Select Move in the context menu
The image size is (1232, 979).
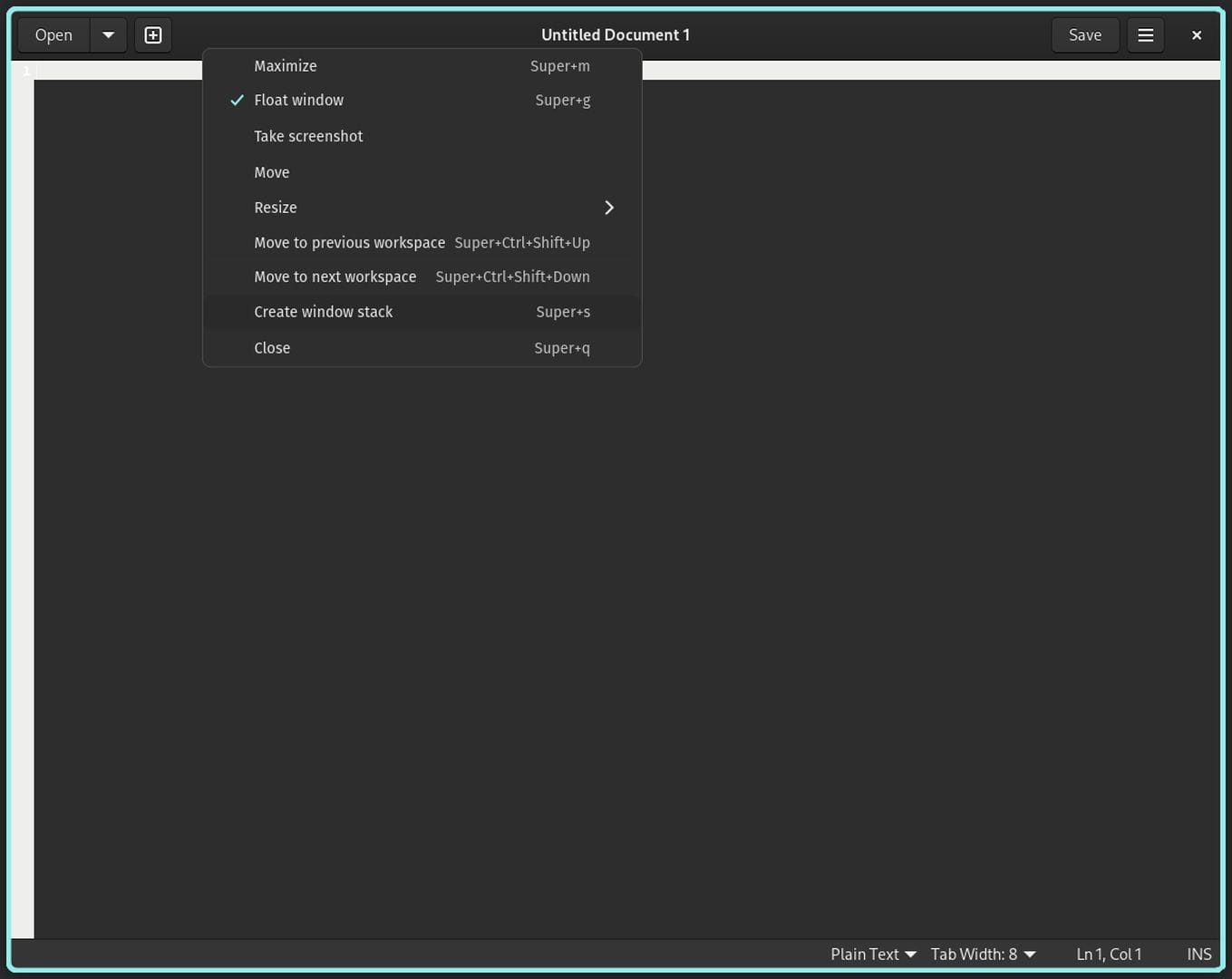pos(271,171)
